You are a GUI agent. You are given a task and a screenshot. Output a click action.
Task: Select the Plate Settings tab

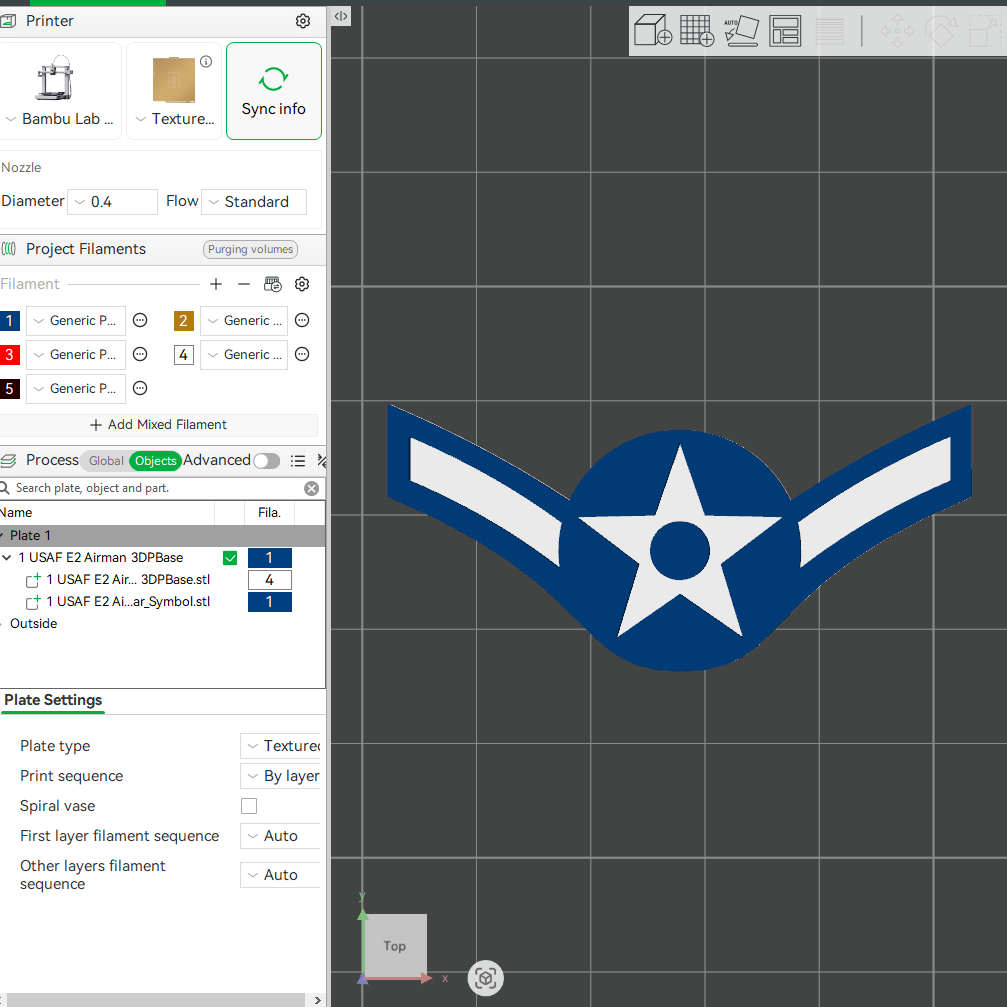[53, 700]
